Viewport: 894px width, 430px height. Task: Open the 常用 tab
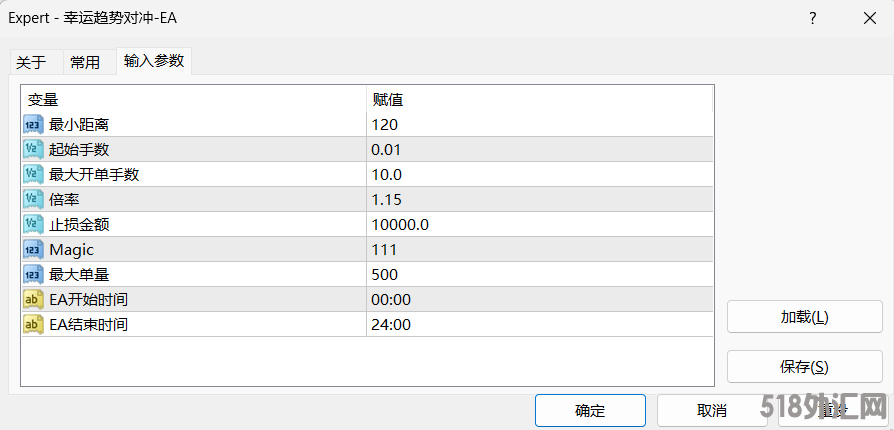coord(85,62)
